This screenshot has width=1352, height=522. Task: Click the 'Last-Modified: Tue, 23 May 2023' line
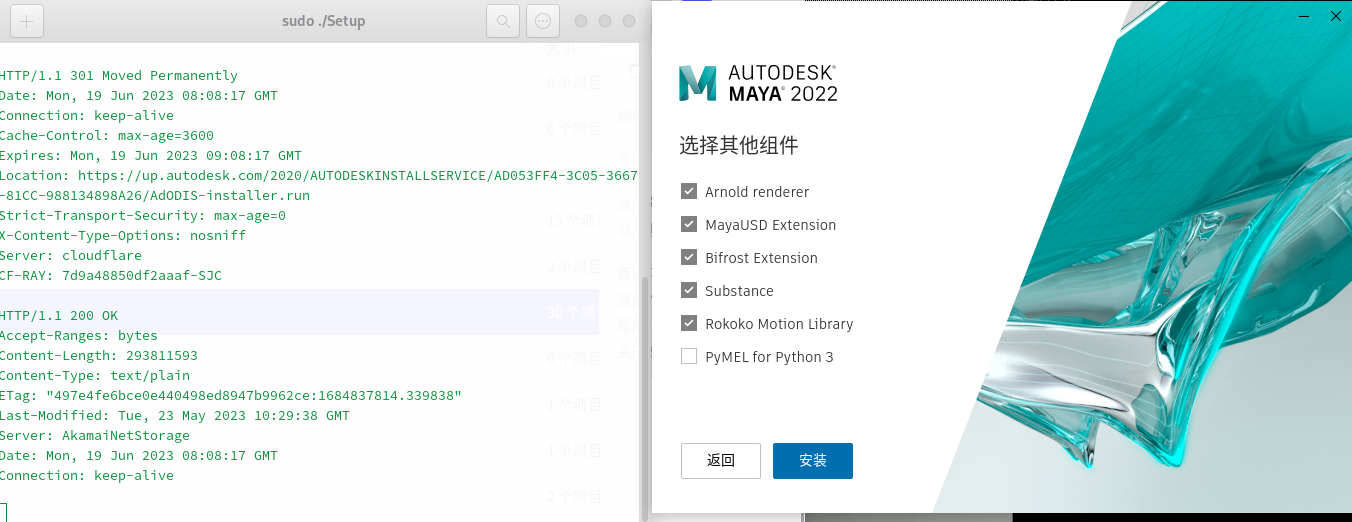(x=175, y=415)
